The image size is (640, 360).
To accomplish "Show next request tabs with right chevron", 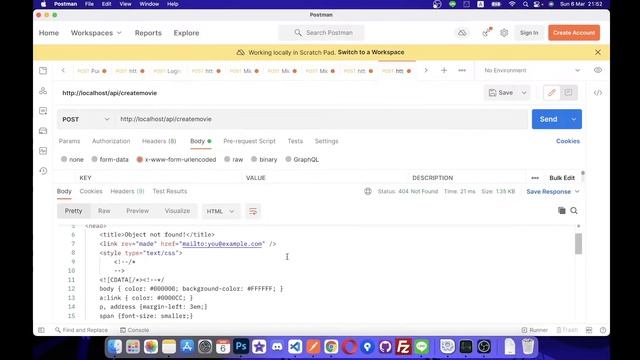I will click(426, 71).
